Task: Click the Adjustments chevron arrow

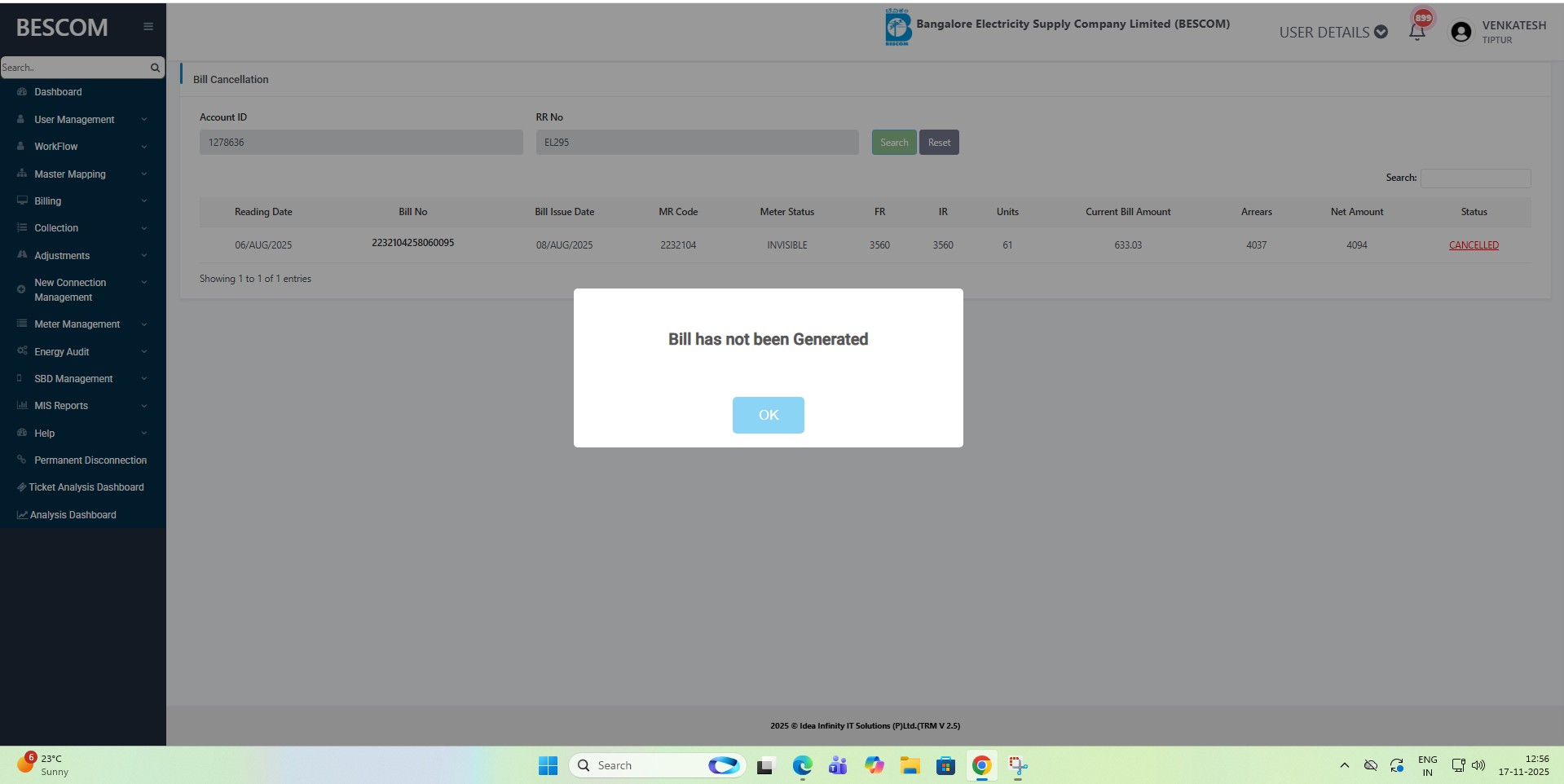Action: [144, 256]
